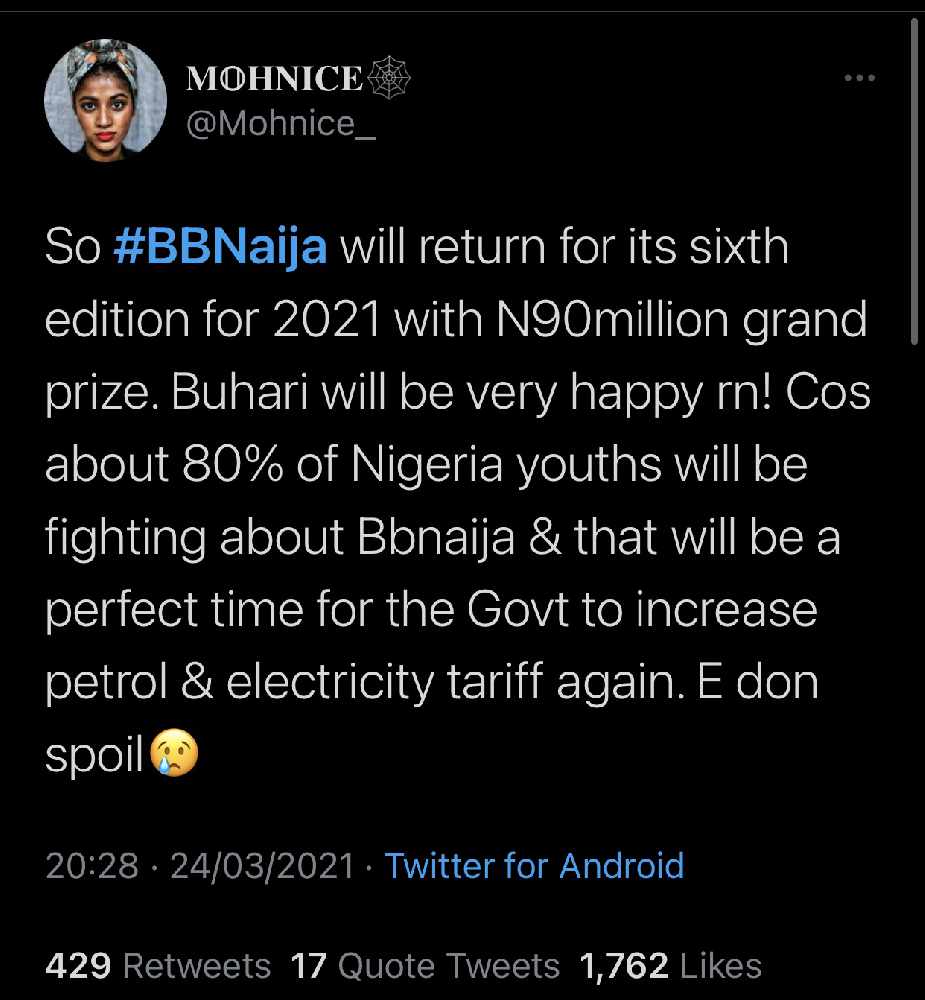Click the crying face emoji after "spoil"
The image size is (925, 1000).
(174, 754)
